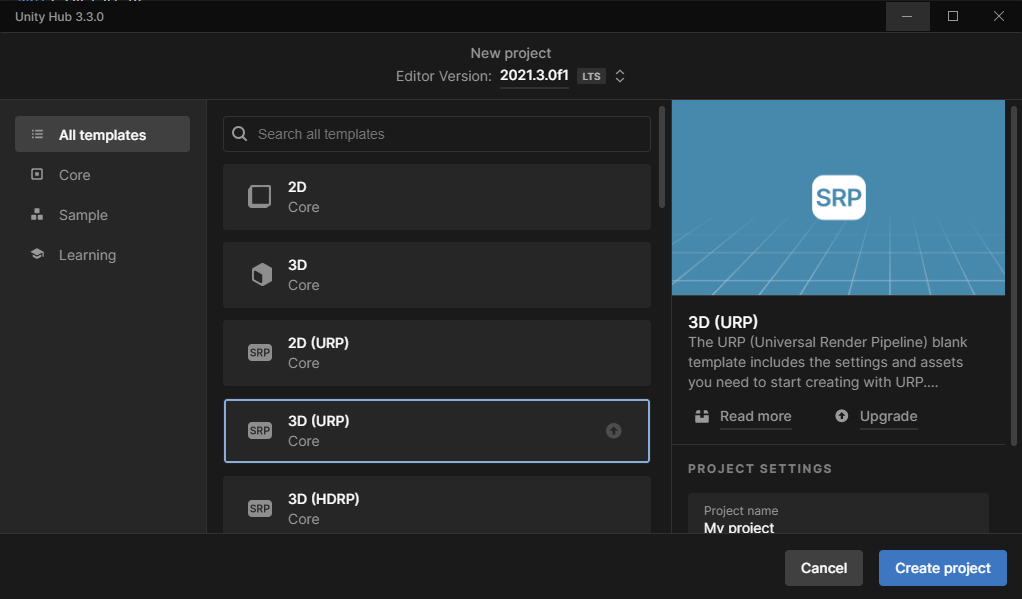Click the package icon next to Read more
The height and width of the screenshot is (599, 1022).
702,416
